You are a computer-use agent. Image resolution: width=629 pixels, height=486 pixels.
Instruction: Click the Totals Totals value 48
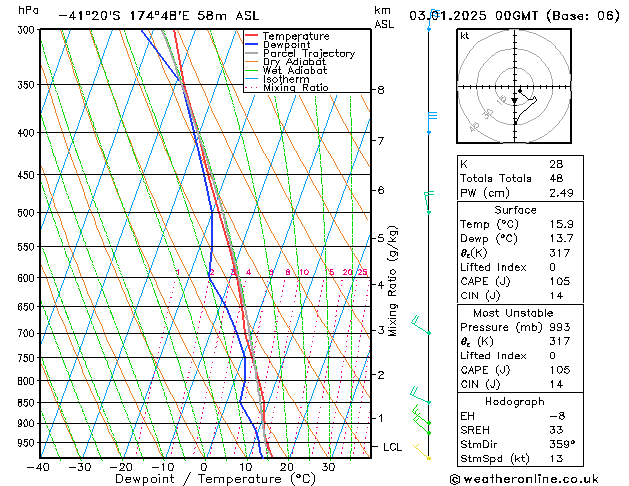coord(556,178)
